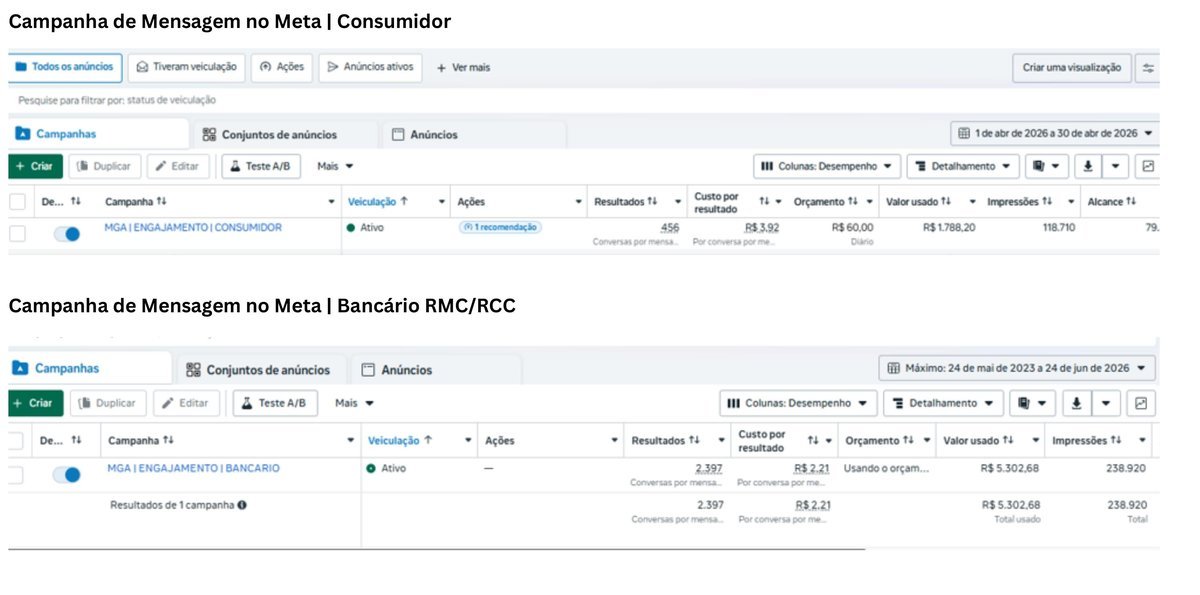Screen dimensions: 1200x595
Task: Open MGA | ENGAJAMENTO | CONSUMIDOR campaign link
Action: click(193, 228)
